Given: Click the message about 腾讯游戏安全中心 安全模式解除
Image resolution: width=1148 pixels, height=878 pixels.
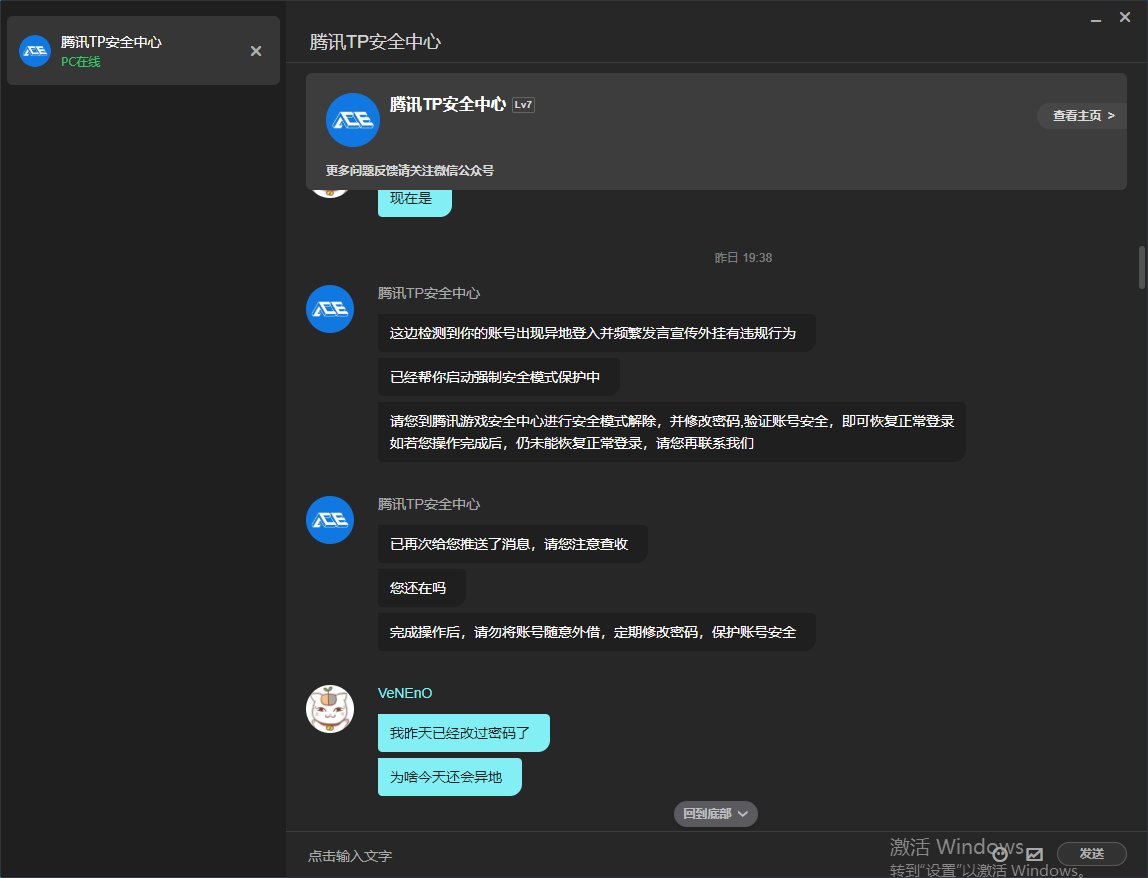Looking at the screenshot, I should click(x=671, y=432).
